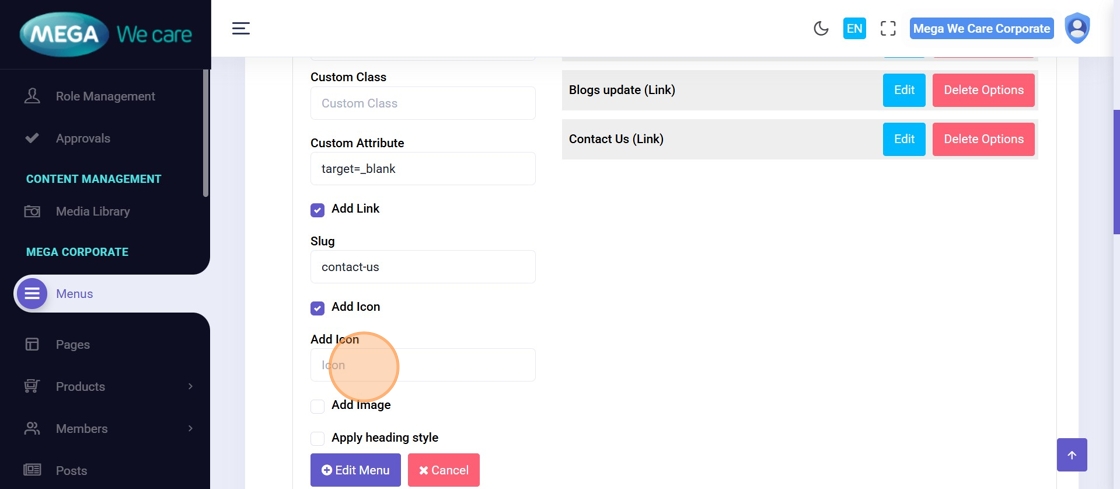The image size is (1120, 489).
Task: Expand the Members submenu chevron
Action: [x=190, y=428]
